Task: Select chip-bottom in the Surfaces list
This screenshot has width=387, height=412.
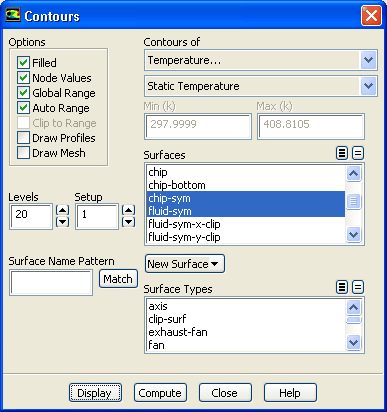Action: (246, 185)
